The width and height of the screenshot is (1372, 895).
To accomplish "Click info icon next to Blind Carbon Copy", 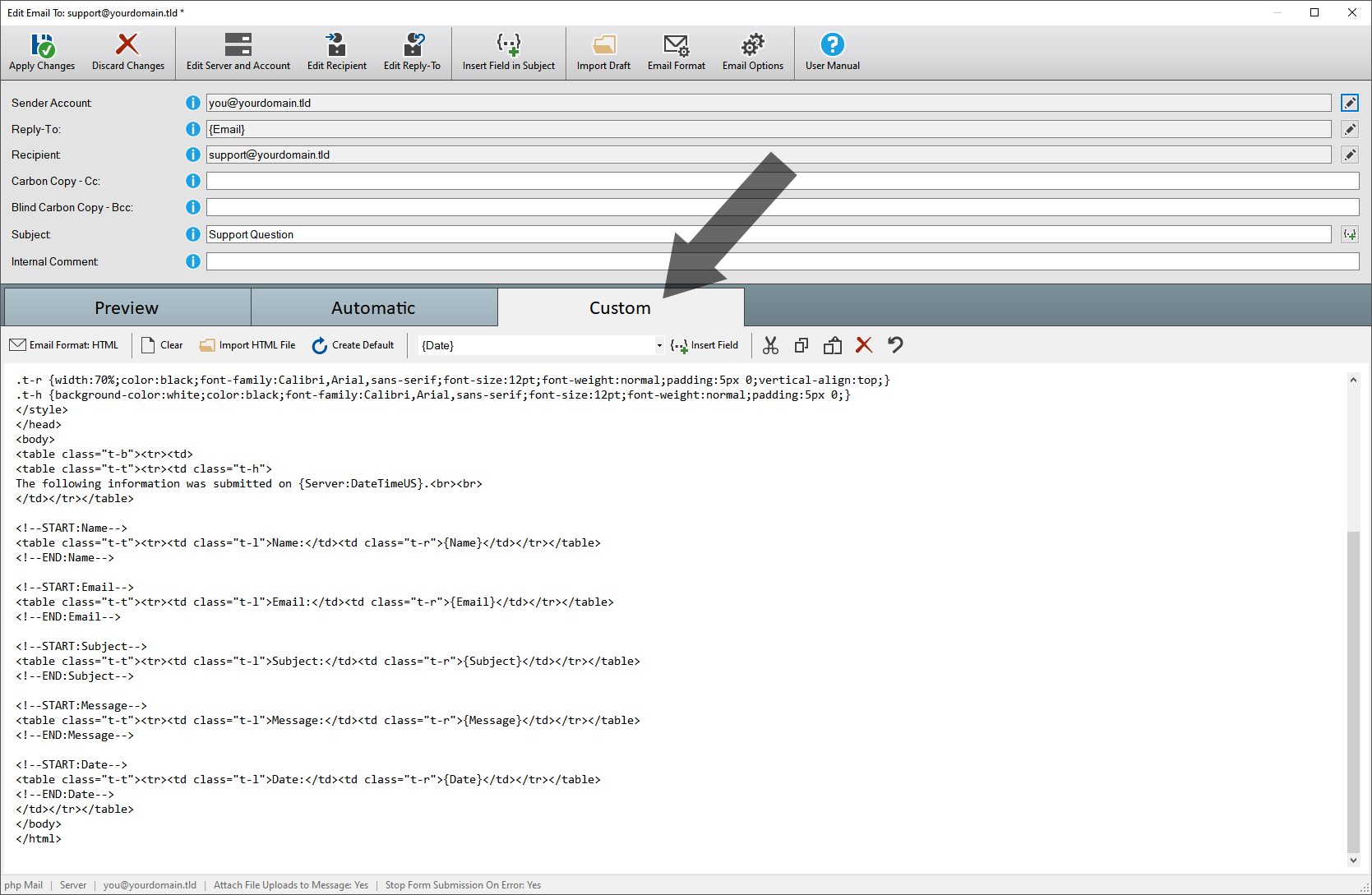I will pyautogui.click(x=193, y=207).
